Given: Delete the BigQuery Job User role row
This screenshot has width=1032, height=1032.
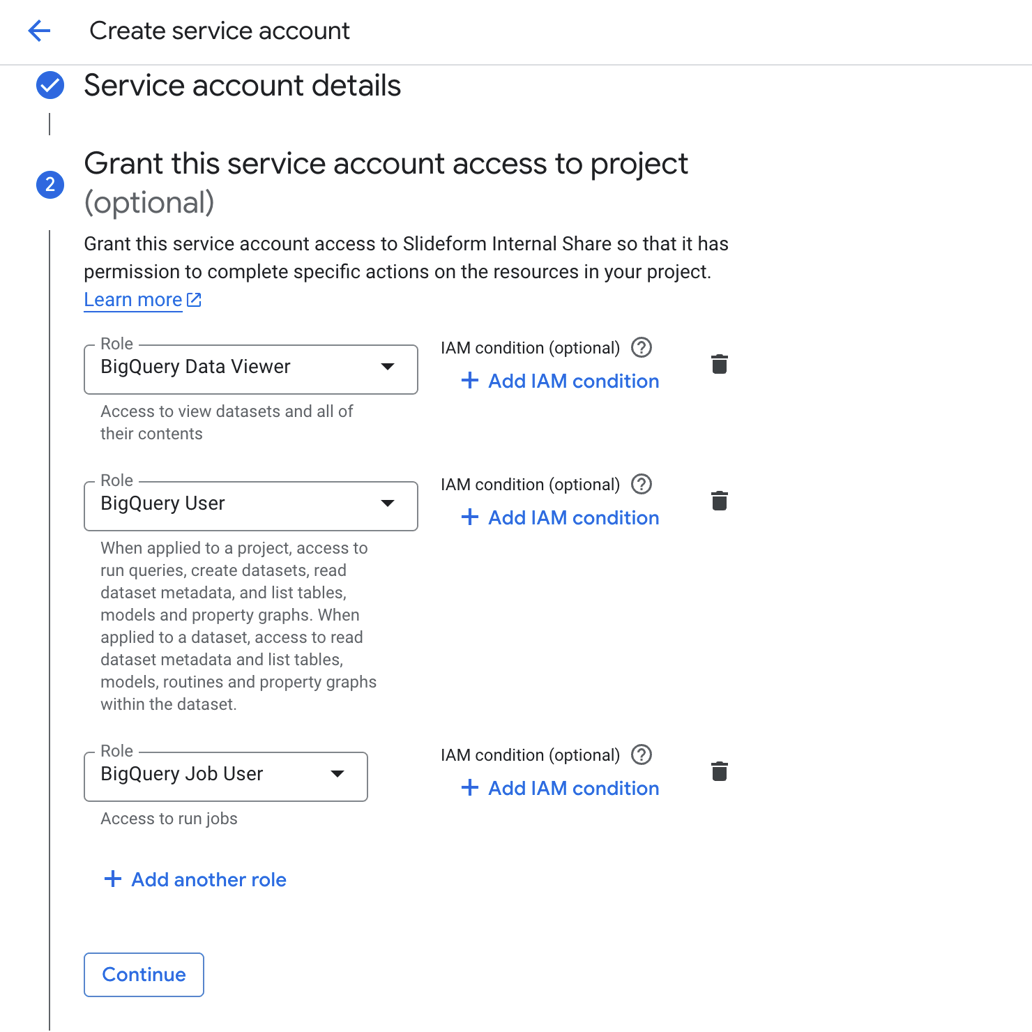Looking at the screenshot, I should [719, 771].
